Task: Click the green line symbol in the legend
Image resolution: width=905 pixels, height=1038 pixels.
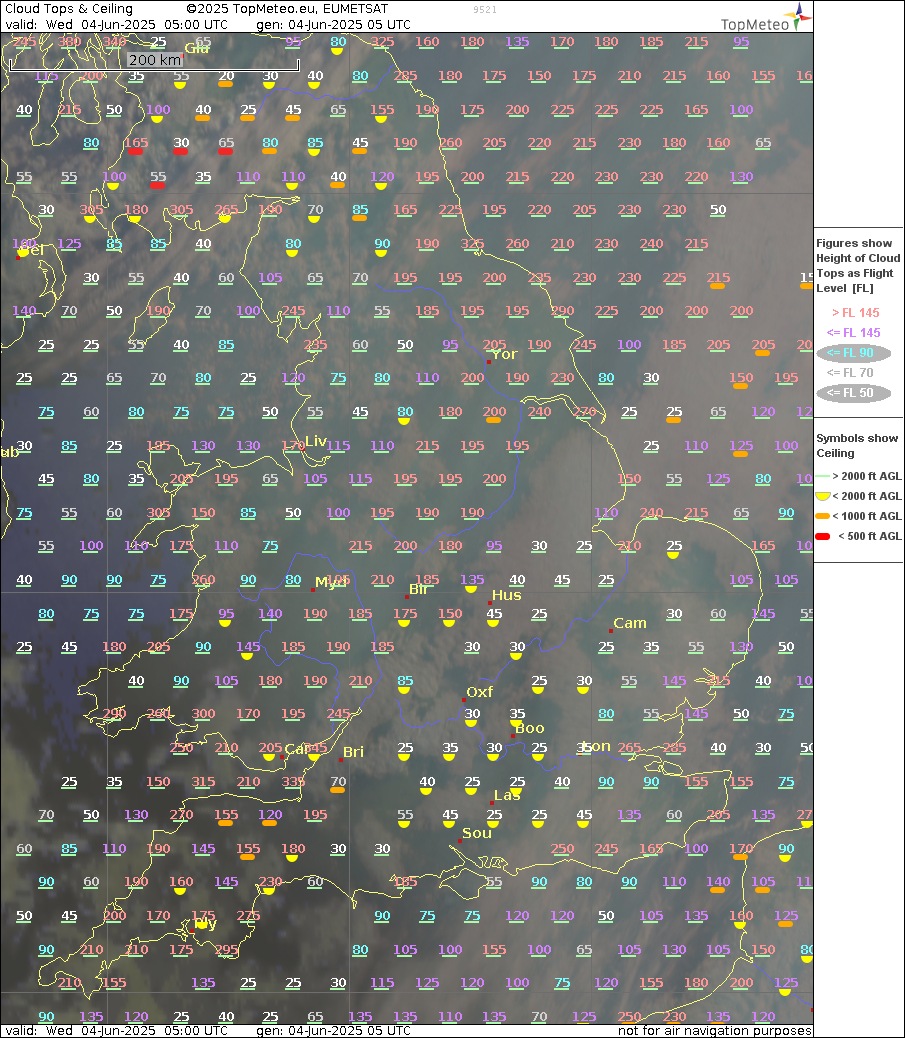Action: [823, 476]
